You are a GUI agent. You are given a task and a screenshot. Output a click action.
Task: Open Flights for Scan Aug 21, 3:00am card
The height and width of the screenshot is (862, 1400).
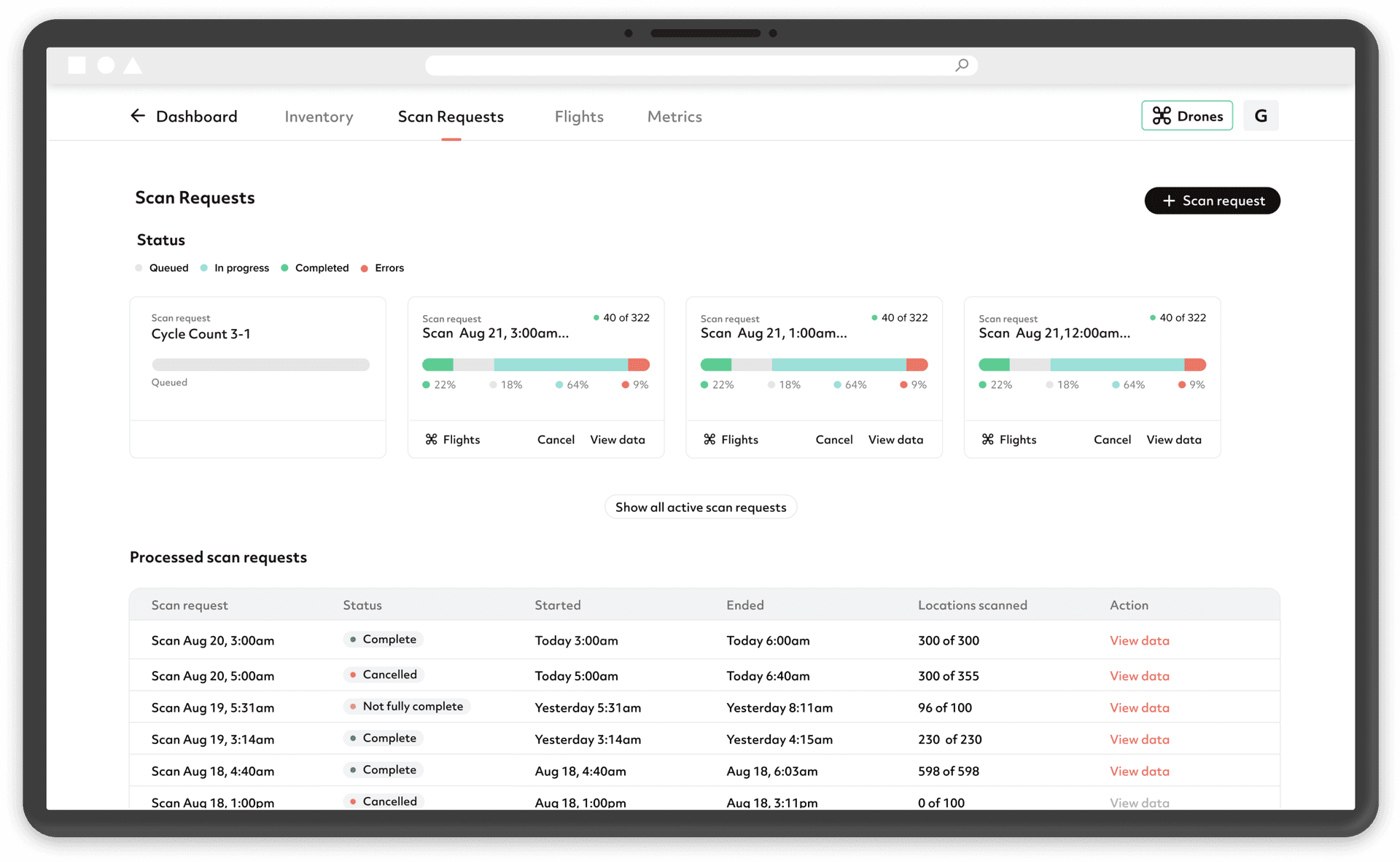pyautogui.click(x=452, y=440)
